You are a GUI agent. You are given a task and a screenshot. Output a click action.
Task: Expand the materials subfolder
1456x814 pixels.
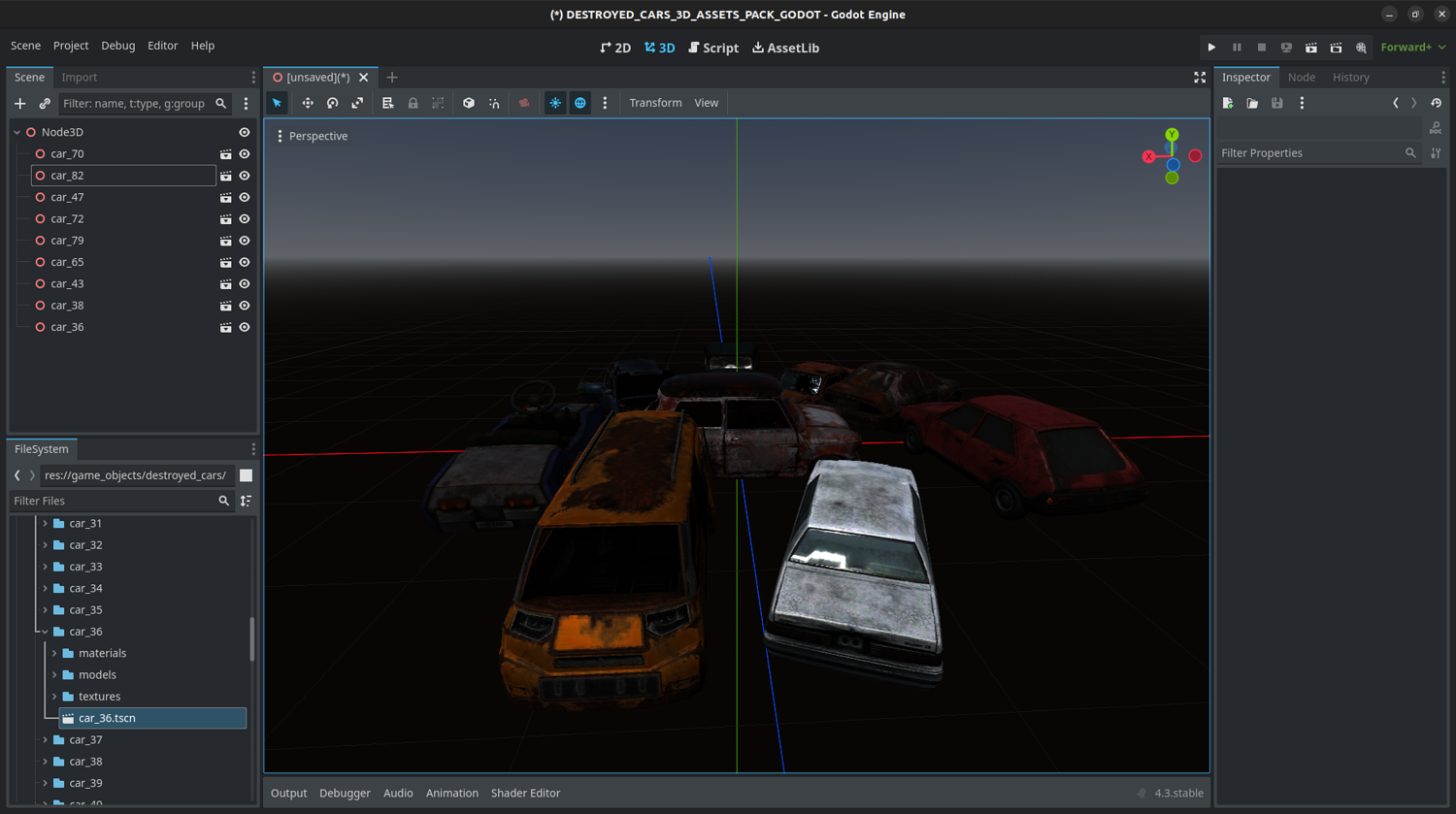point(54,654)
